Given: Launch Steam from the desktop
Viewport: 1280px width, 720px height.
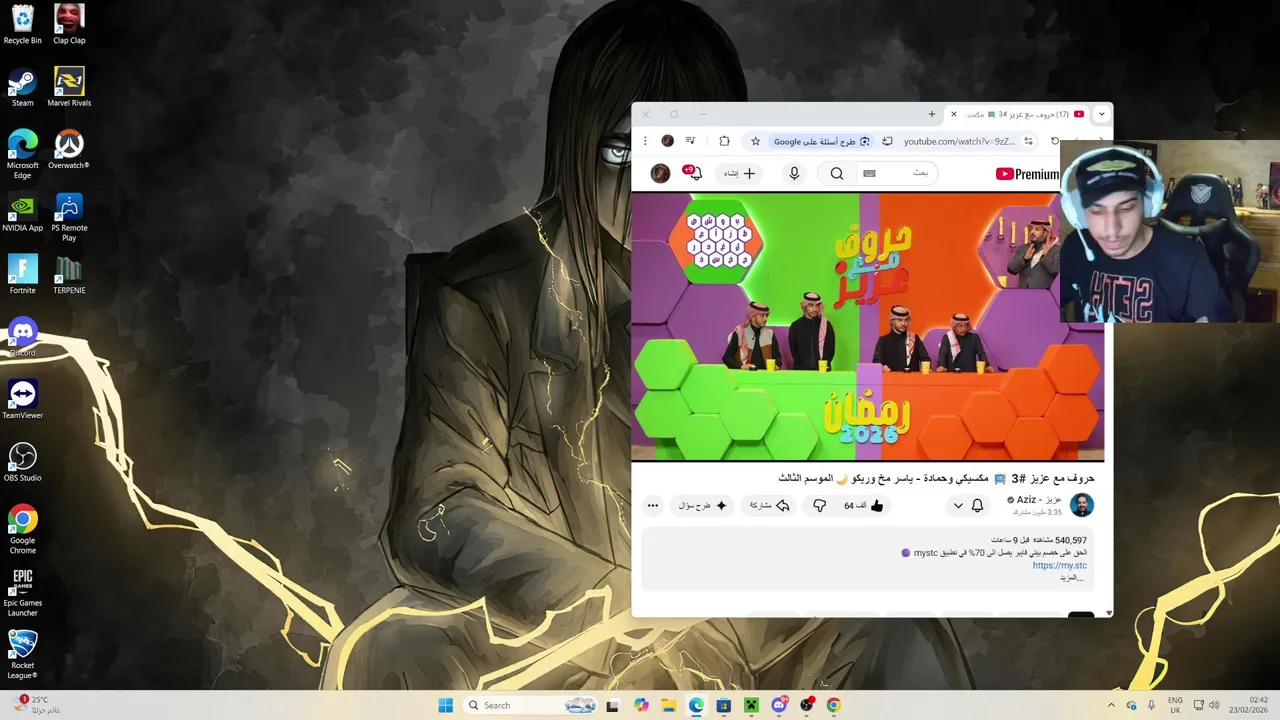Looking at the screenshot, I should point(22,87).
